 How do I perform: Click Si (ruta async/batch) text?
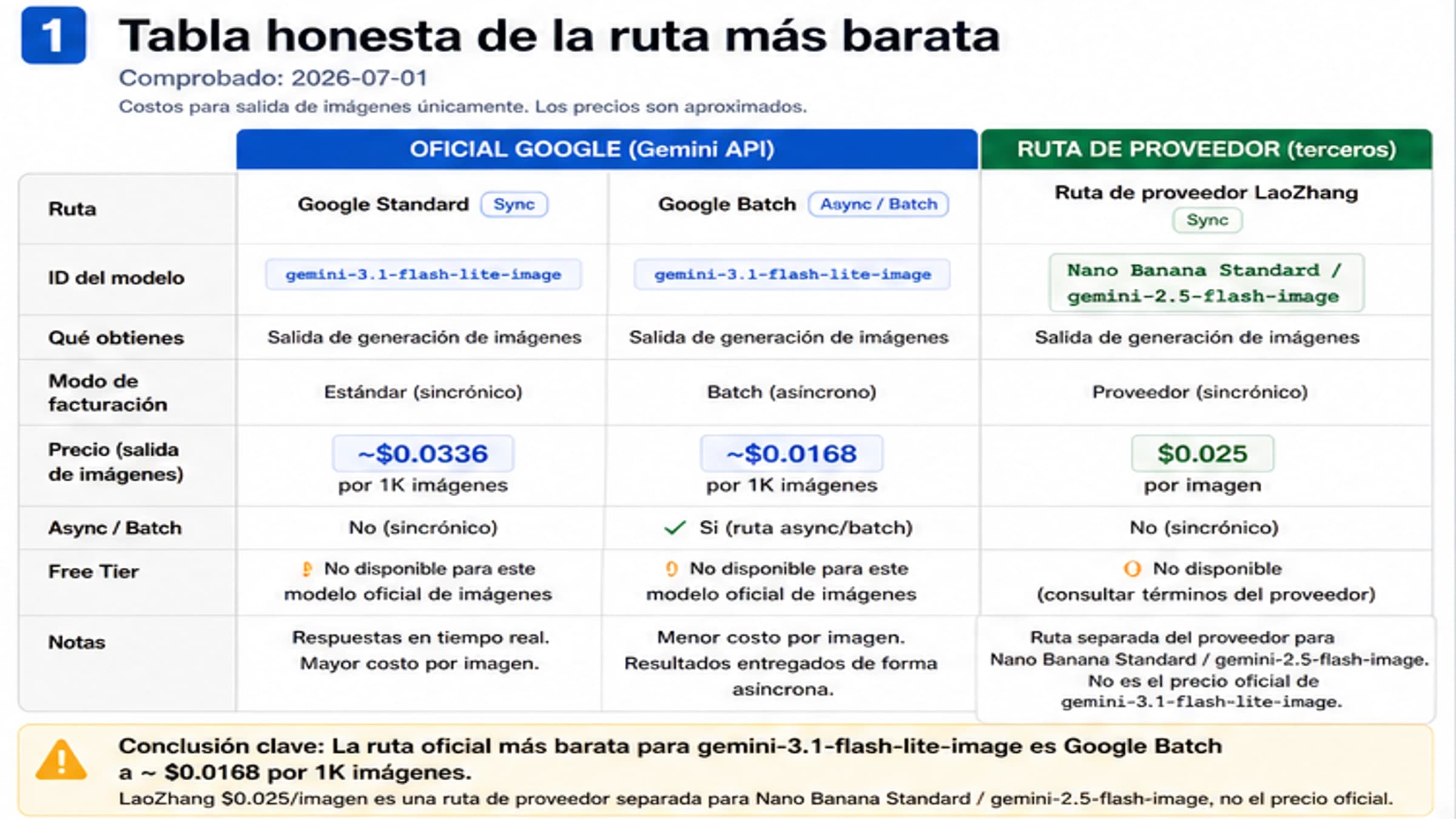click(806, 528)
